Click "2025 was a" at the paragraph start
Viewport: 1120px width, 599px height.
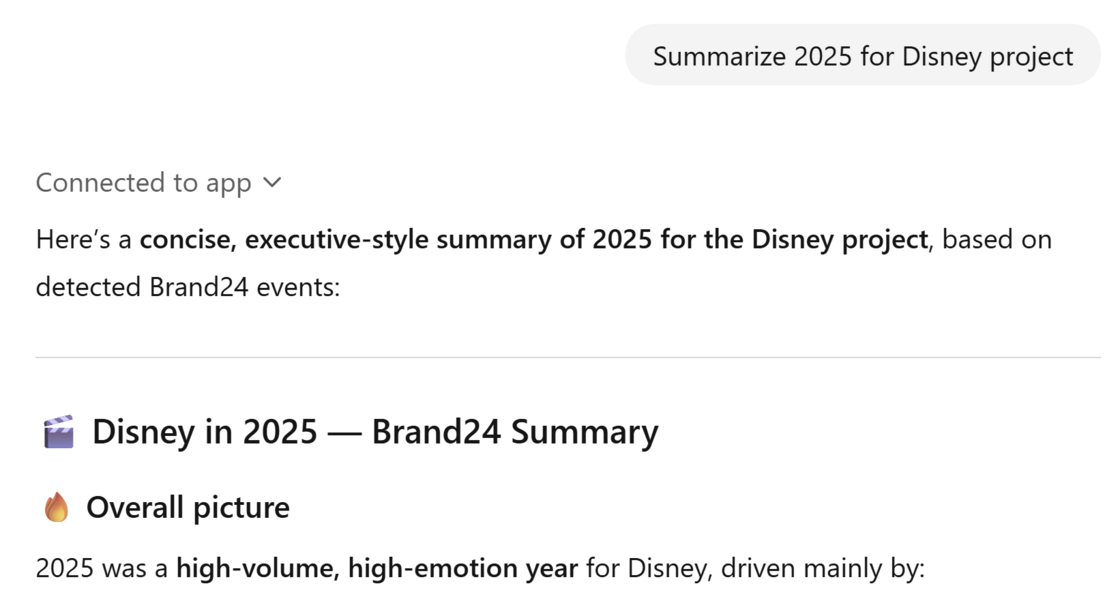coord(102,569)
